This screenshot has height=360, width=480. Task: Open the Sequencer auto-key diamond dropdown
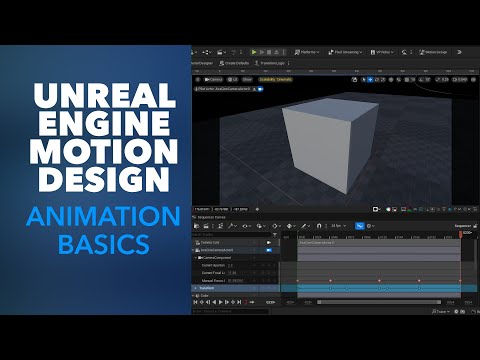(290, 226)
